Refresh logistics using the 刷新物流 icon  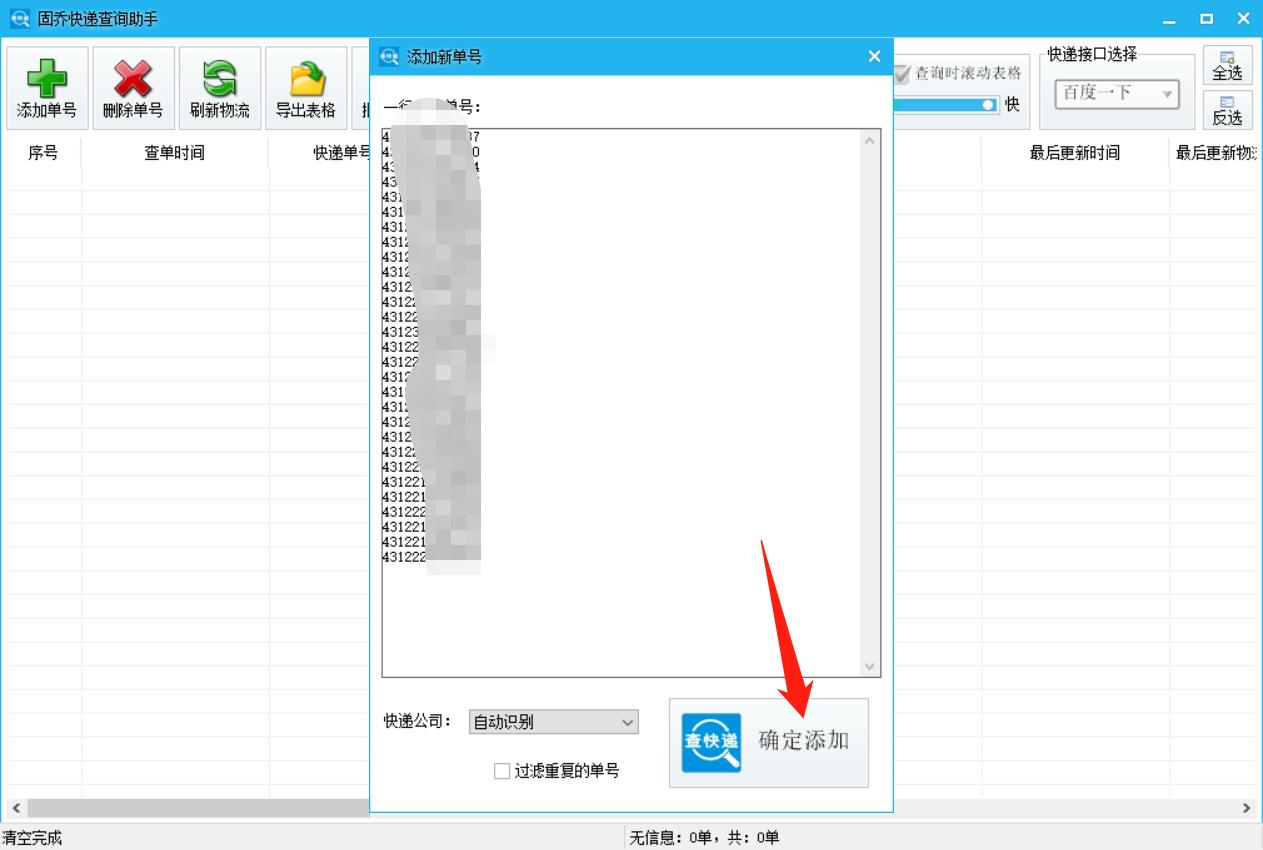[x=219, y=78]
